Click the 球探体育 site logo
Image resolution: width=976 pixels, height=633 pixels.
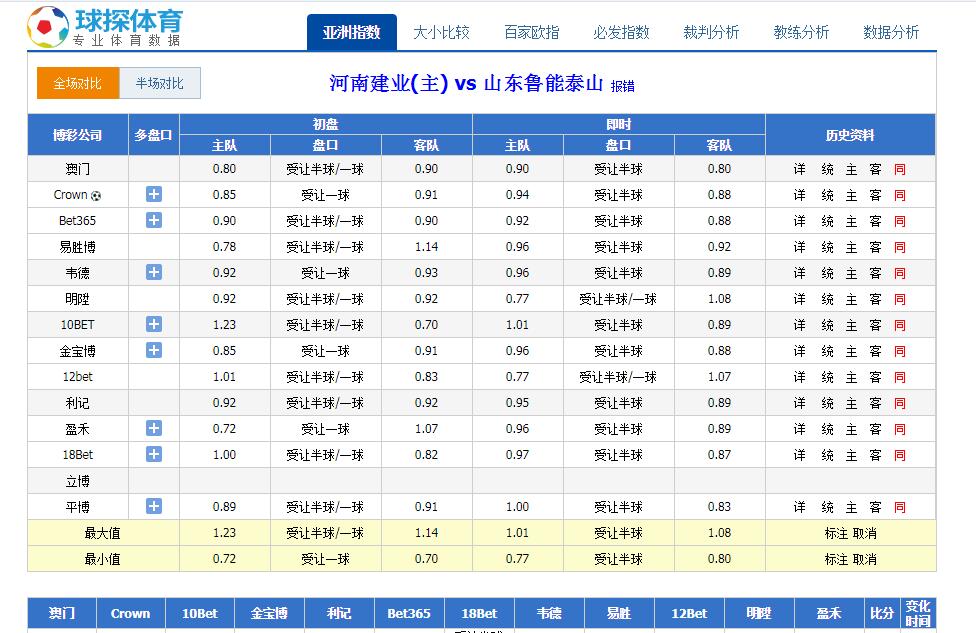coord(105,27)
